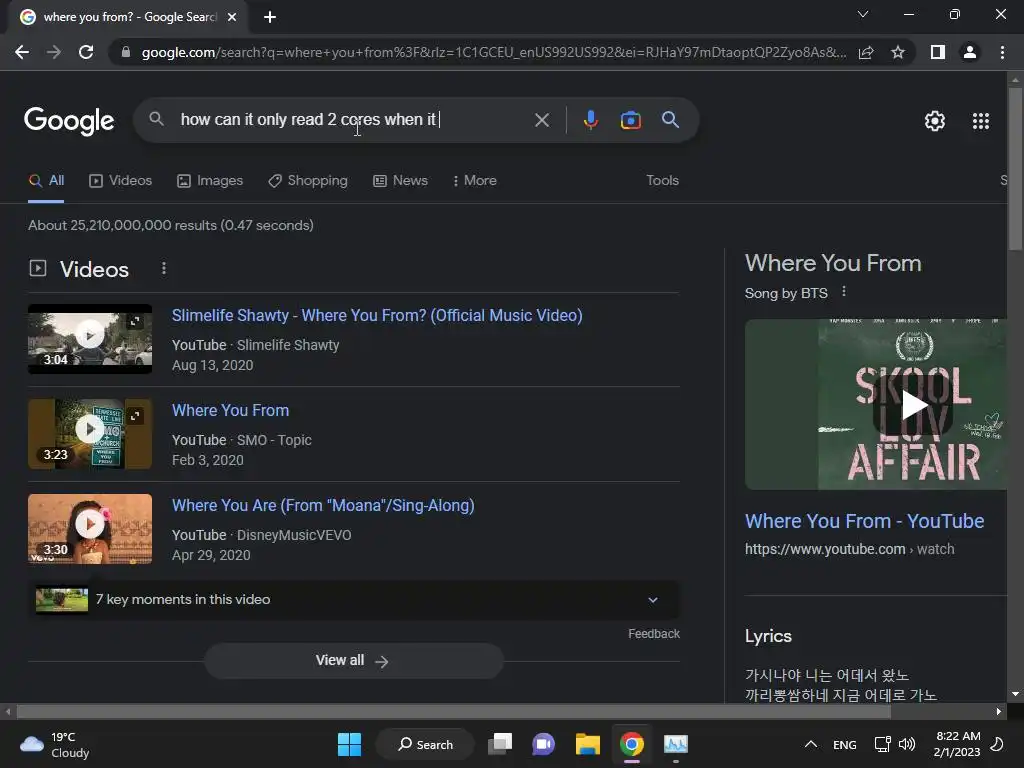Switch to the Images results tab

(x=210, y=181)
